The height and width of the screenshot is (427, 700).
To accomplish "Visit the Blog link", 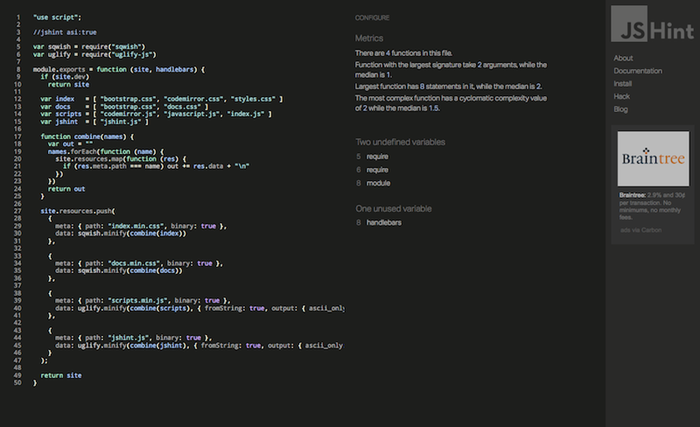I will [x=621, y=108].
